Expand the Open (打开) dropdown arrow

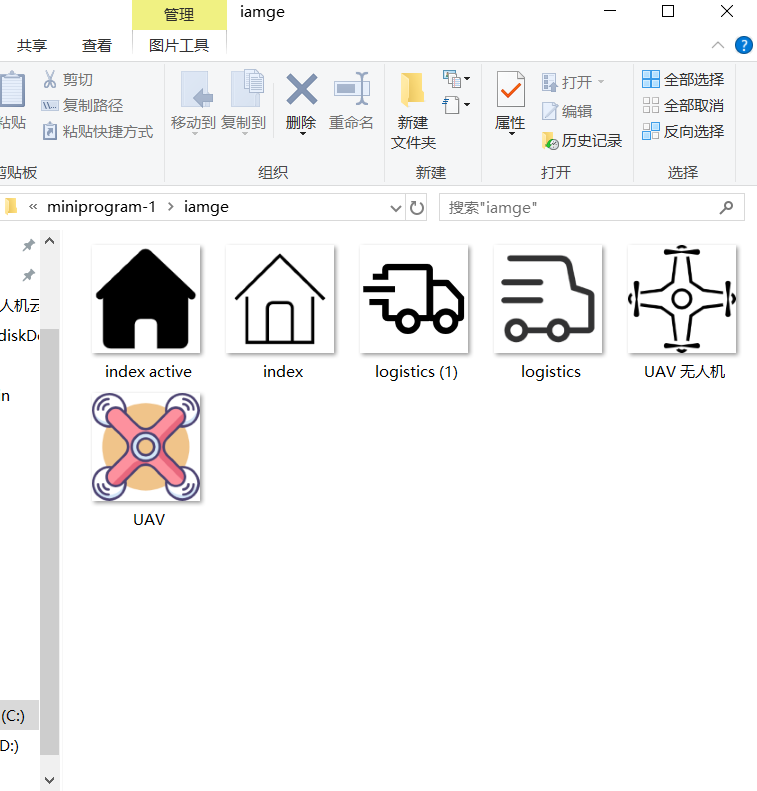(x=601, y=81)
